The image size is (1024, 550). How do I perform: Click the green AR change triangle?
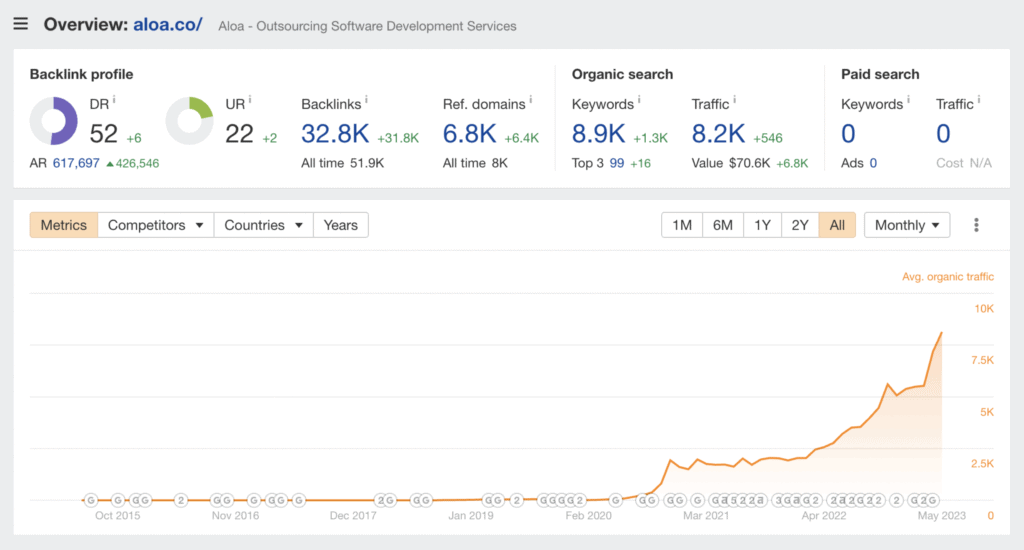click(110, 163)
